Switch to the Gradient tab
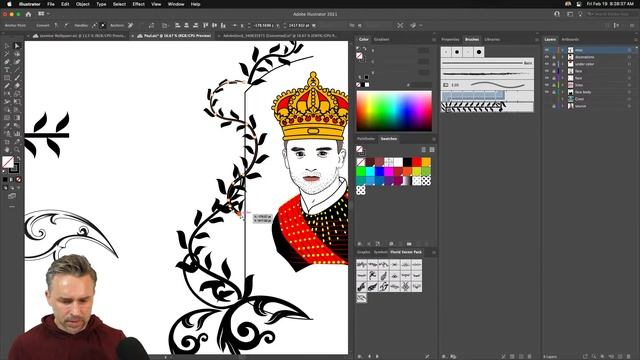 click(x=382, y=40)
